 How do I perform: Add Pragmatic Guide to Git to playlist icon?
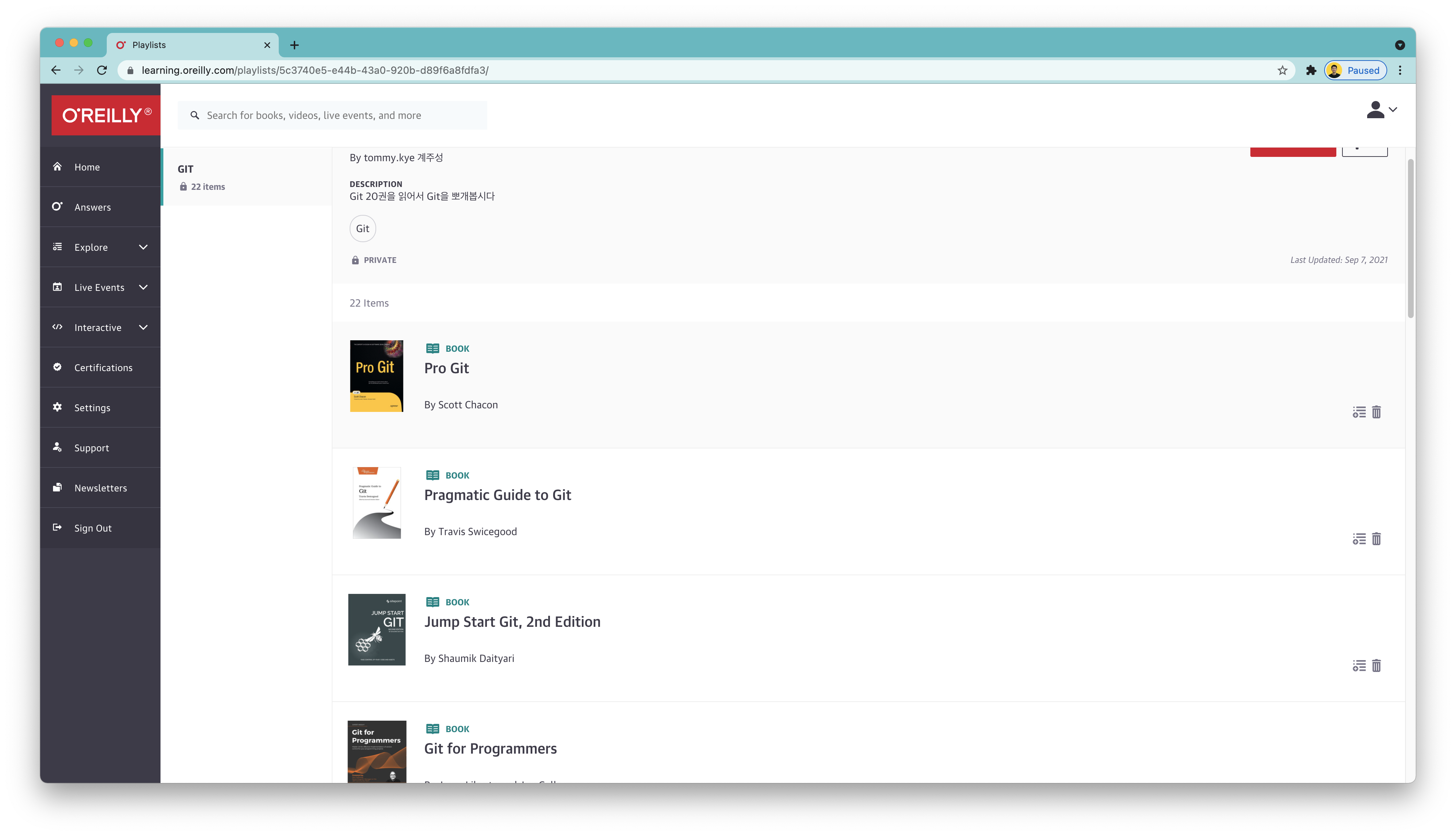click(x=1359, y=539)
